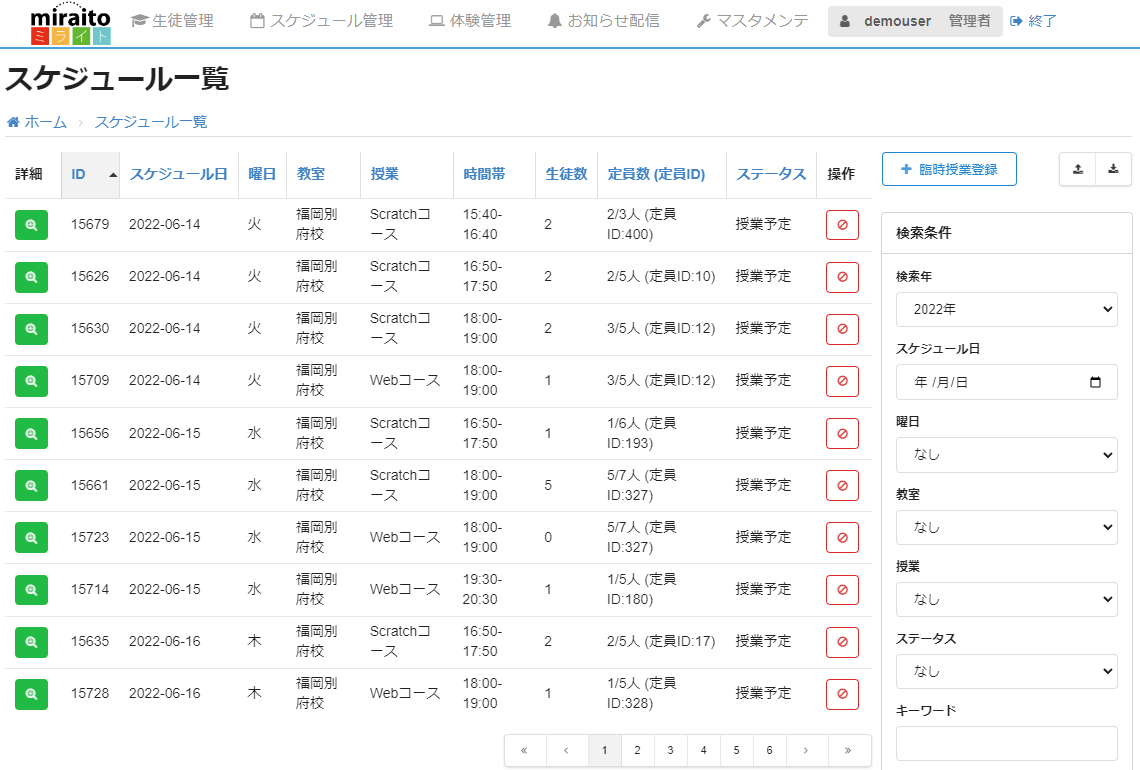The image size is (1140, 770).
Task: Open details for schedule ID 15630
Action: tap(31, 329)
